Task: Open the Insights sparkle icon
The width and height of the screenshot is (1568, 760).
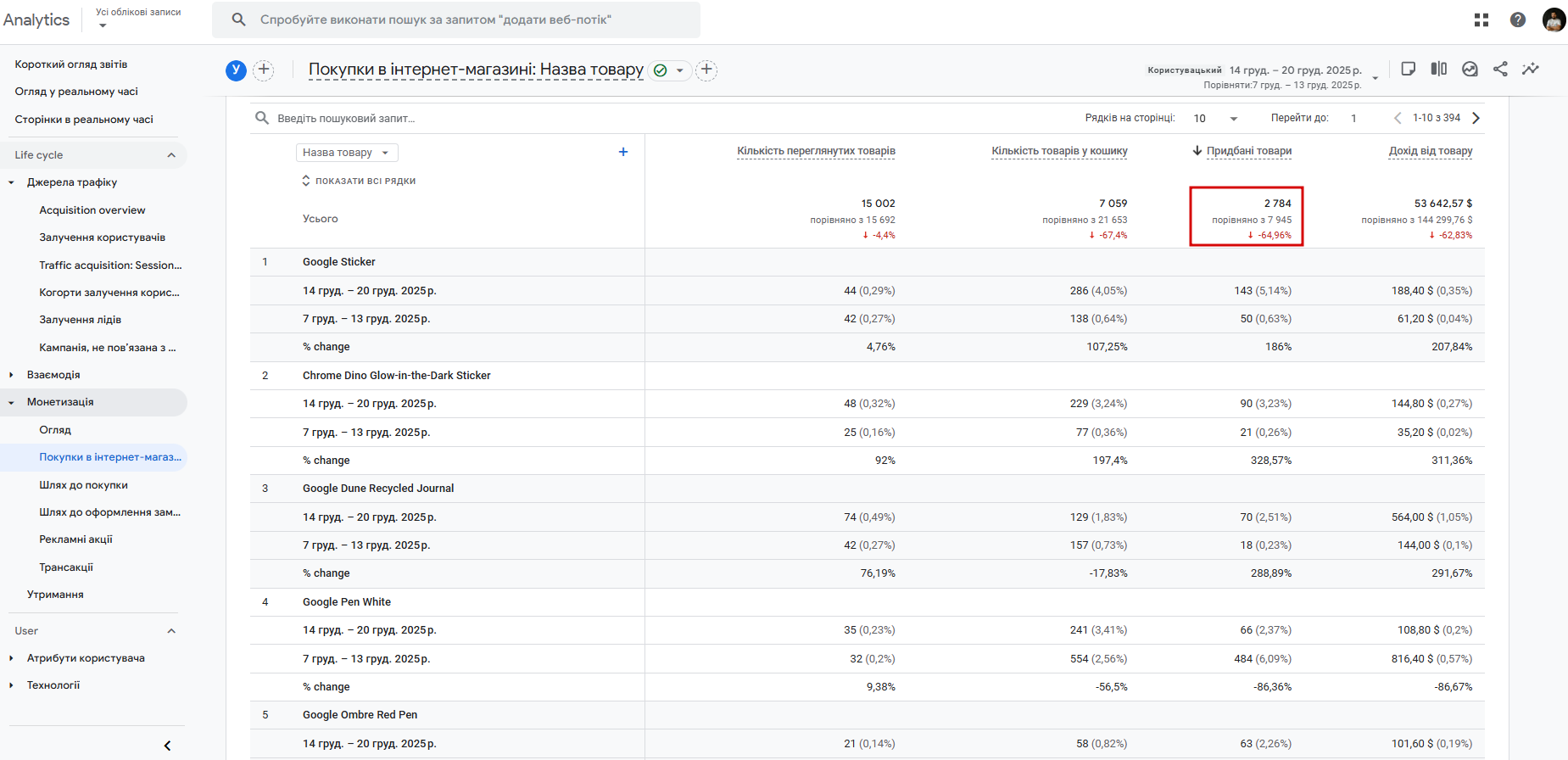Action: point(1531,69)
